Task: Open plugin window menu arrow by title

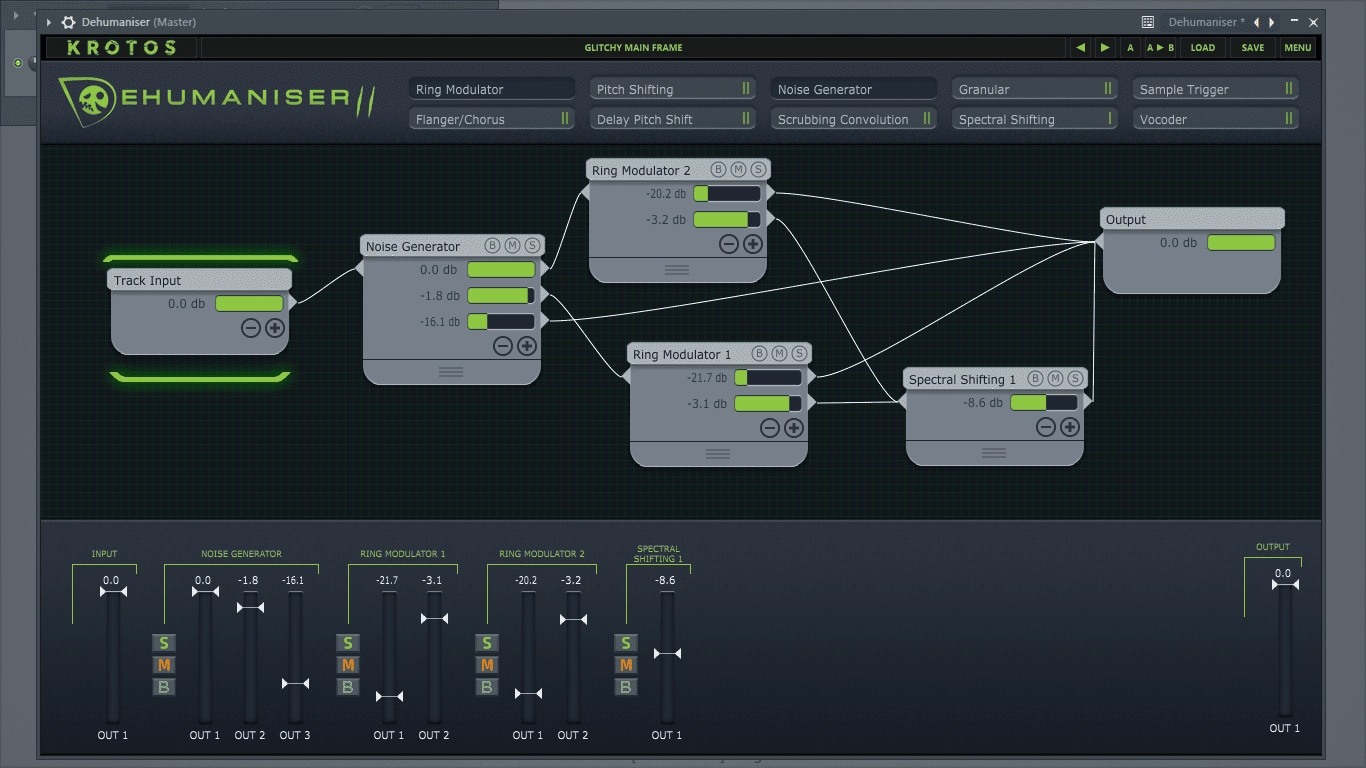Action: tap(49, 22)
